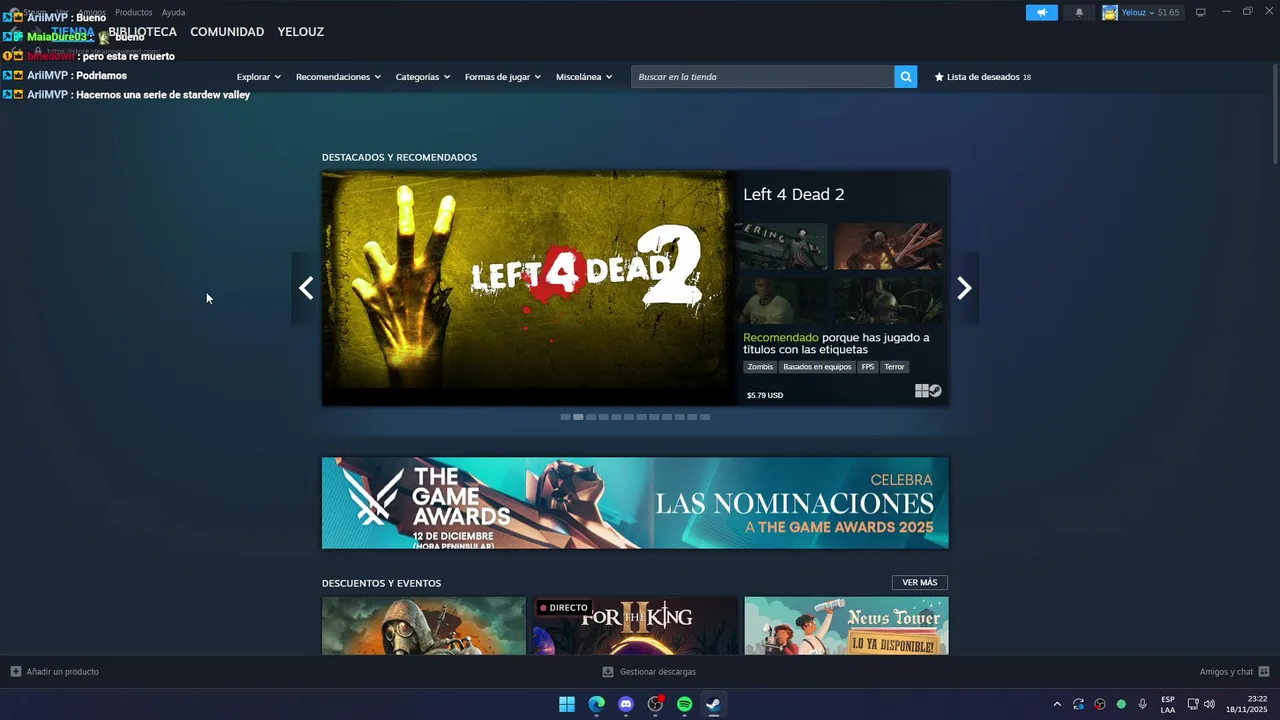1280x720 pixels.
Task: View the bottom-right Left 4 Dead 2 screenshot
Action: [888, 300]
